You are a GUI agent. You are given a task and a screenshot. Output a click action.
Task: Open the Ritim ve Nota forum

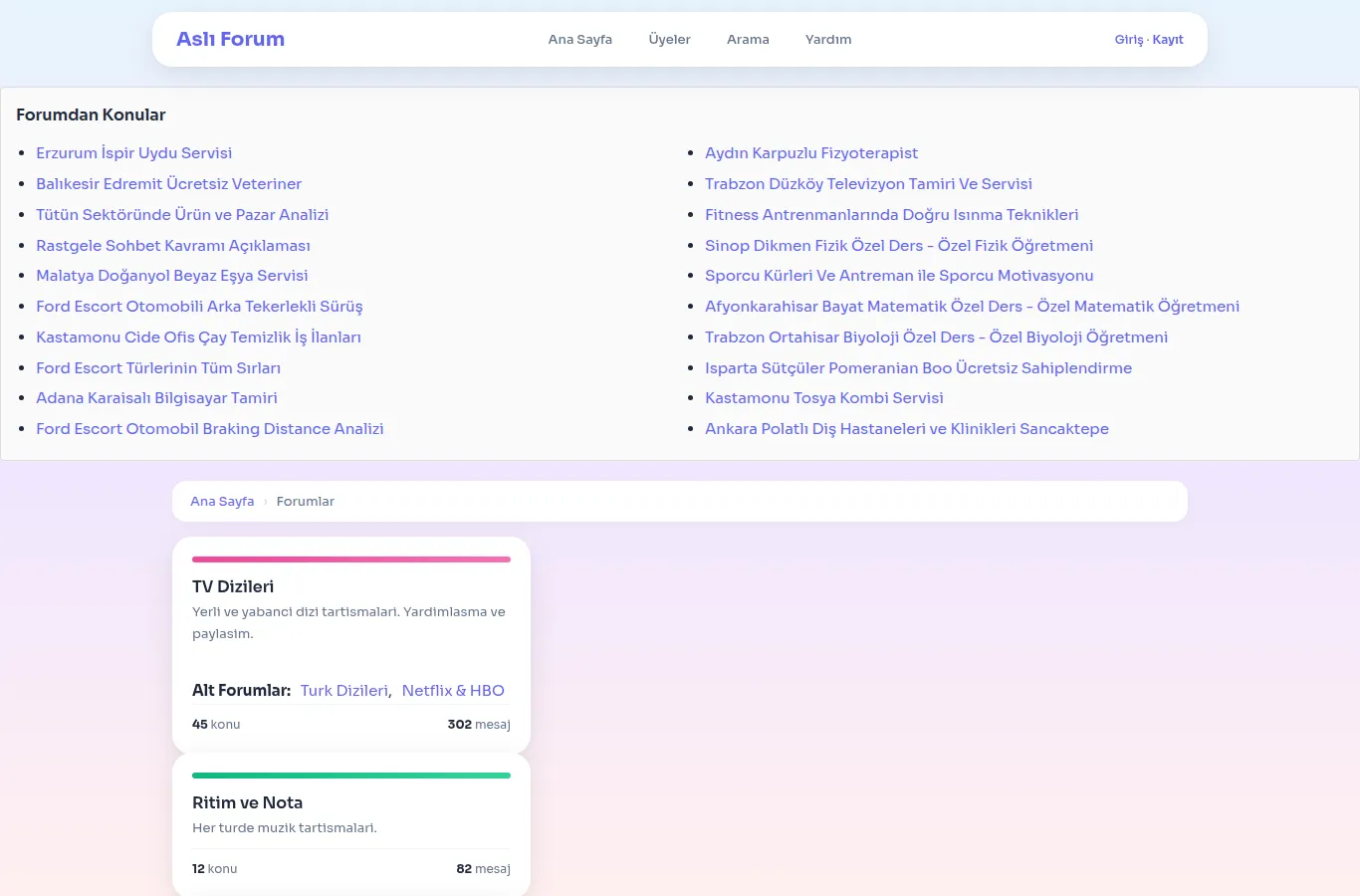click(247, 803)
